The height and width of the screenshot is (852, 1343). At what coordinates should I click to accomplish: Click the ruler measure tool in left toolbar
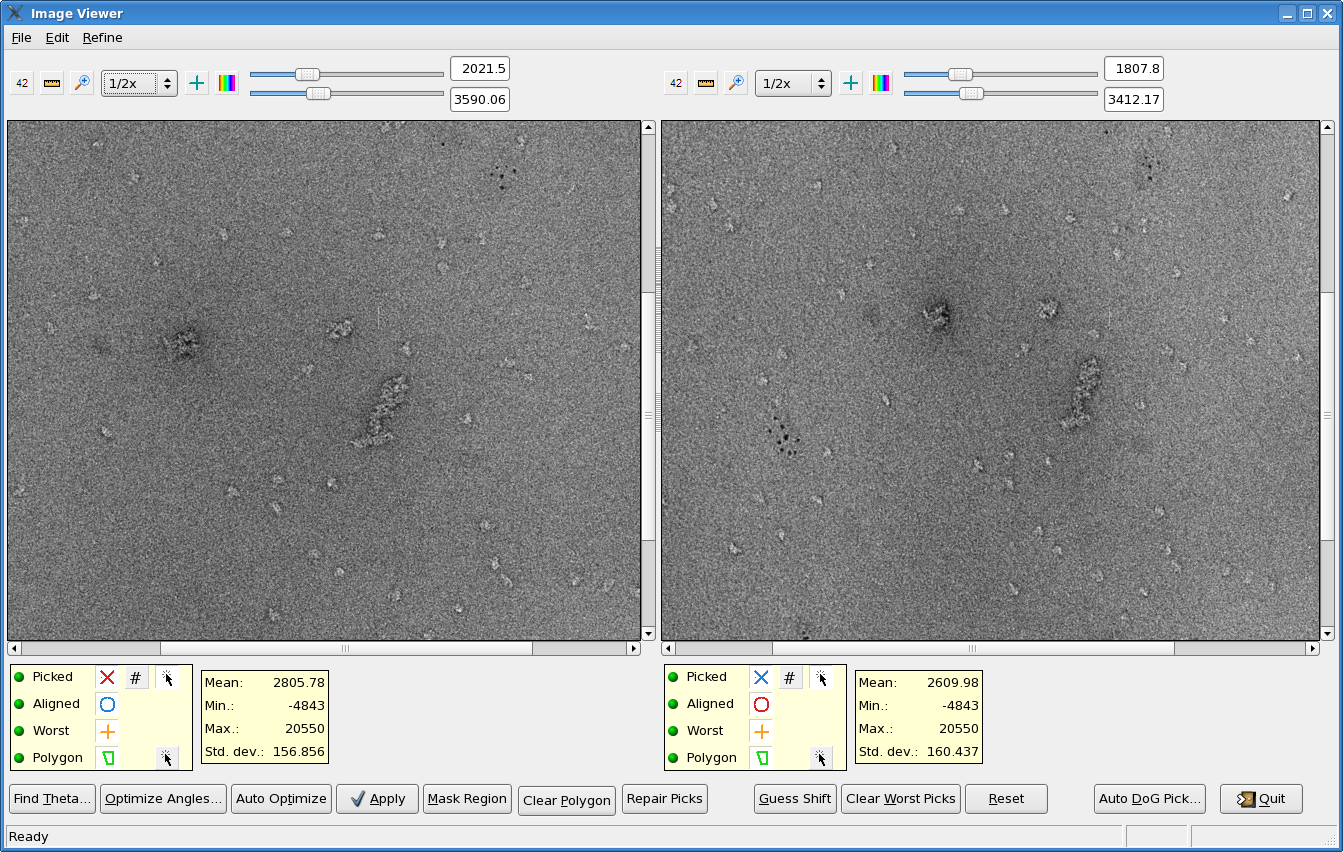coord(52,83)
